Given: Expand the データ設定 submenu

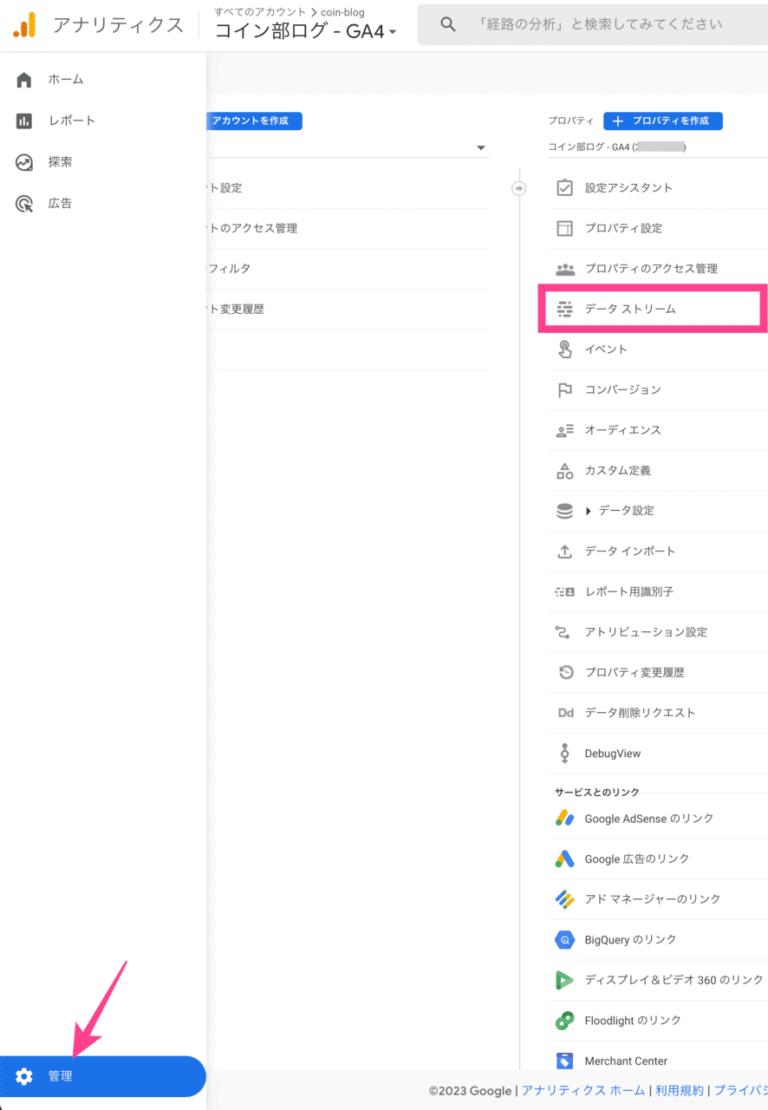Looking at the screenshot, I should pos(588,511).
